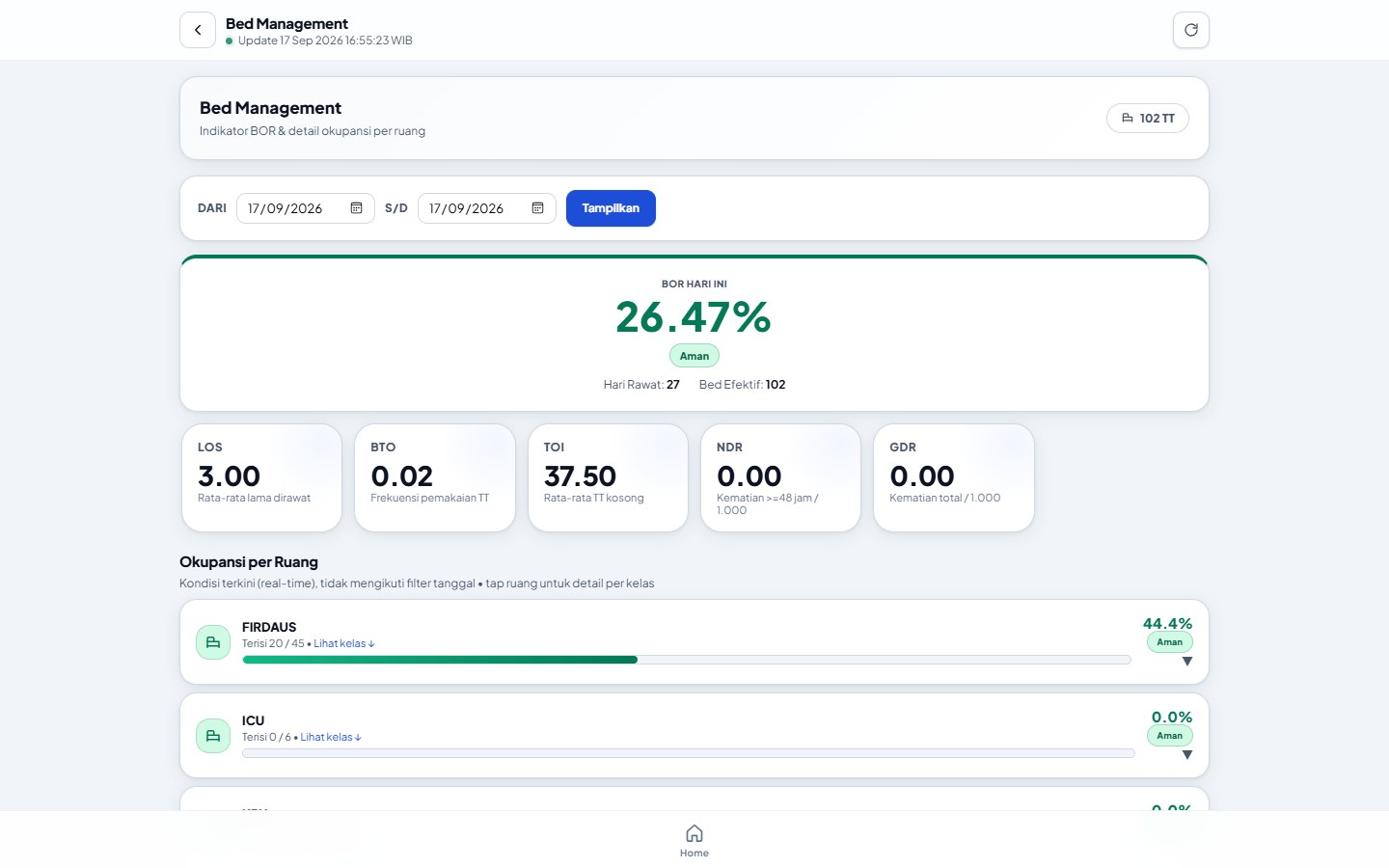
Task: Click the Bed Efektif: 102 text
Action: point(742,385)
